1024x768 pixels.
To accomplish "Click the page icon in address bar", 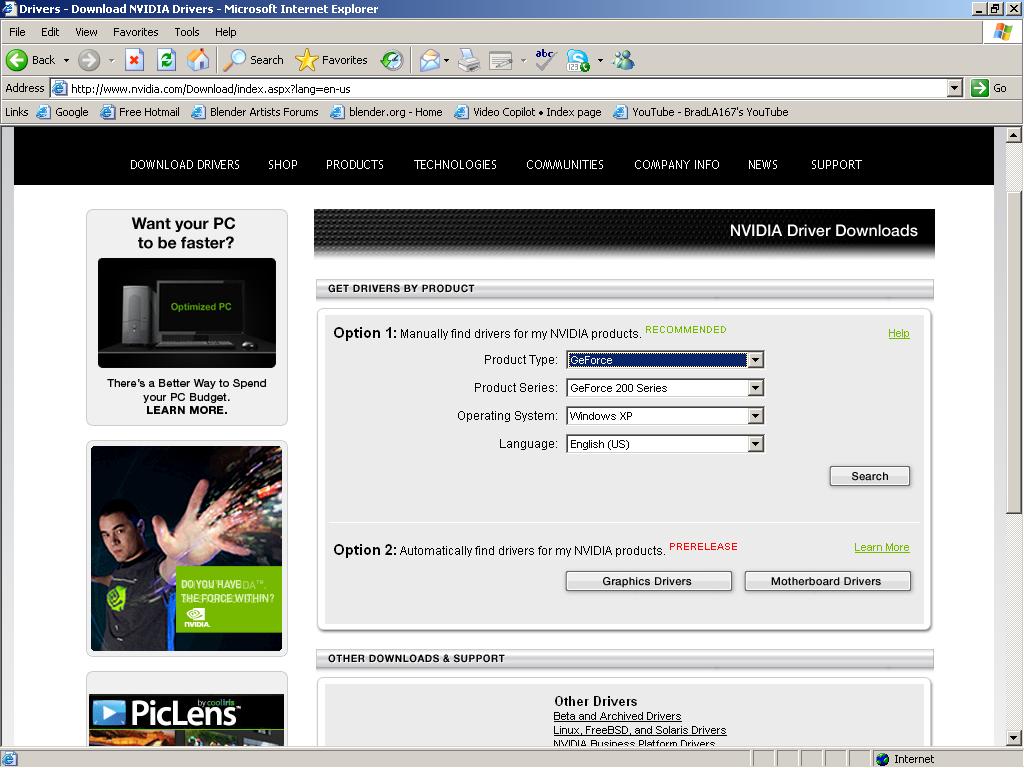I will [59, 88].
